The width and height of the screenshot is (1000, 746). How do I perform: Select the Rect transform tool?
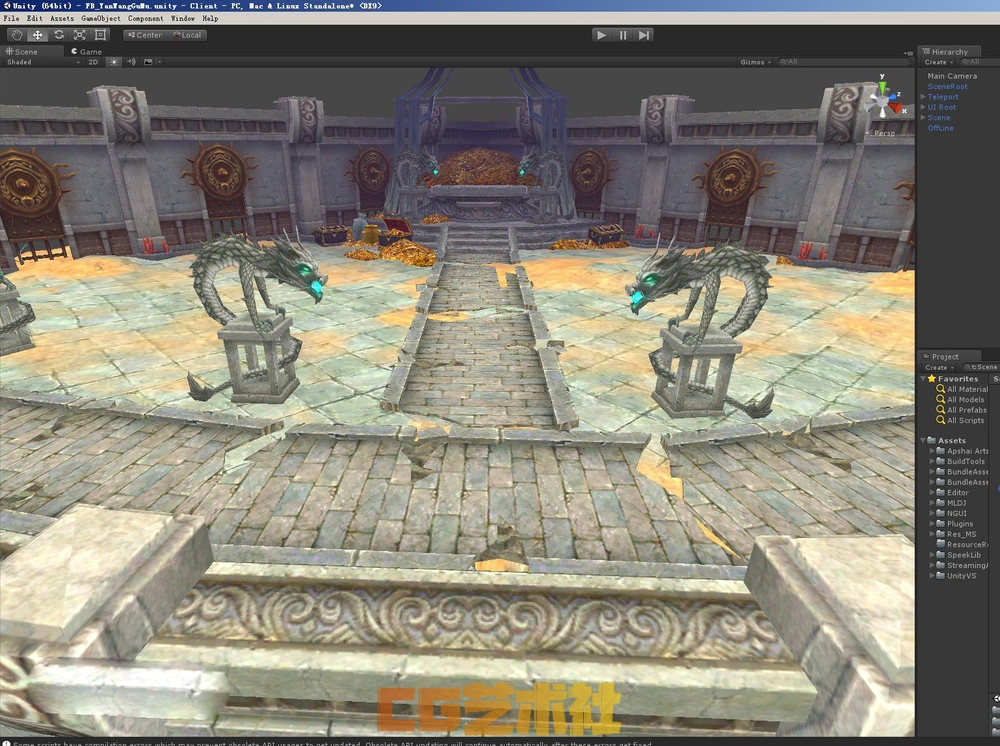click(x=100, y=35)
